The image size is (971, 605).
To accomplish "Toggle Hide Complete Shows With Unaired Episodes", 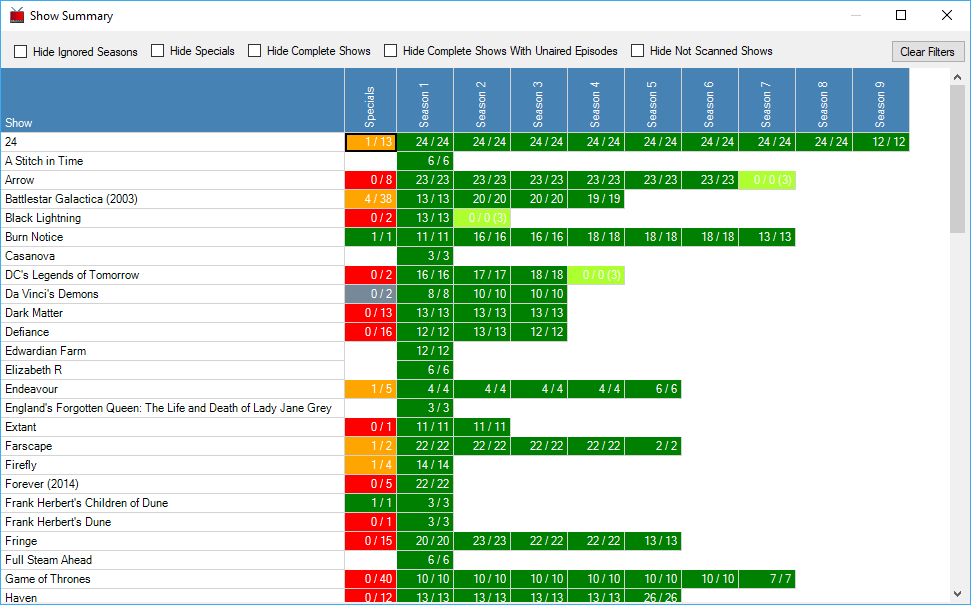I will coord(391,51).
